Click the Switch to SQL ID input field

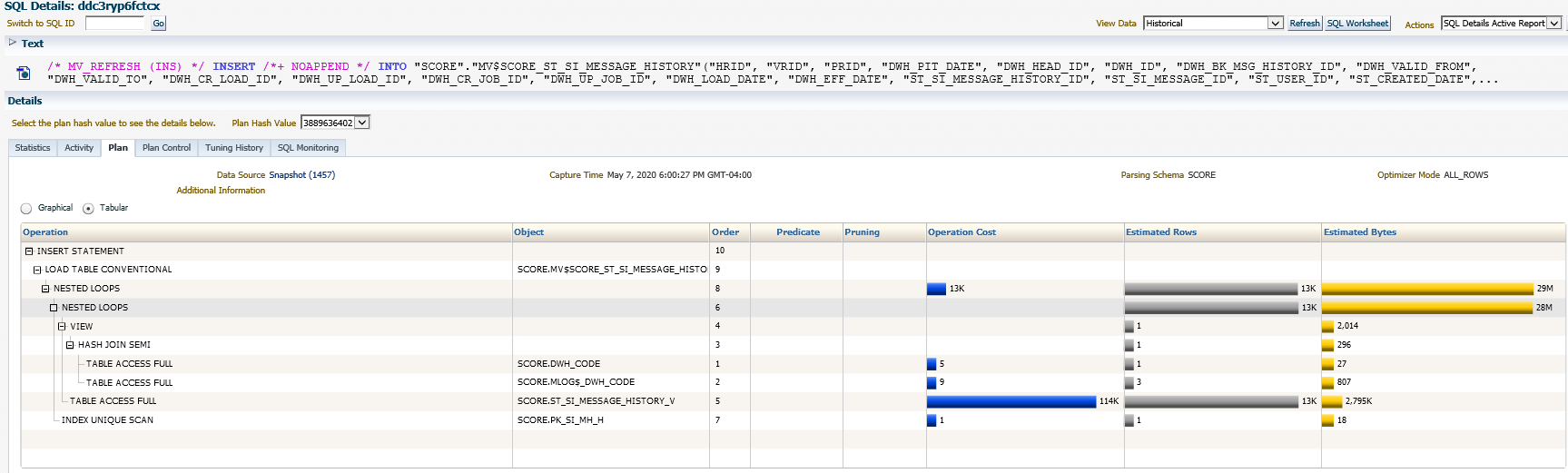115,24
